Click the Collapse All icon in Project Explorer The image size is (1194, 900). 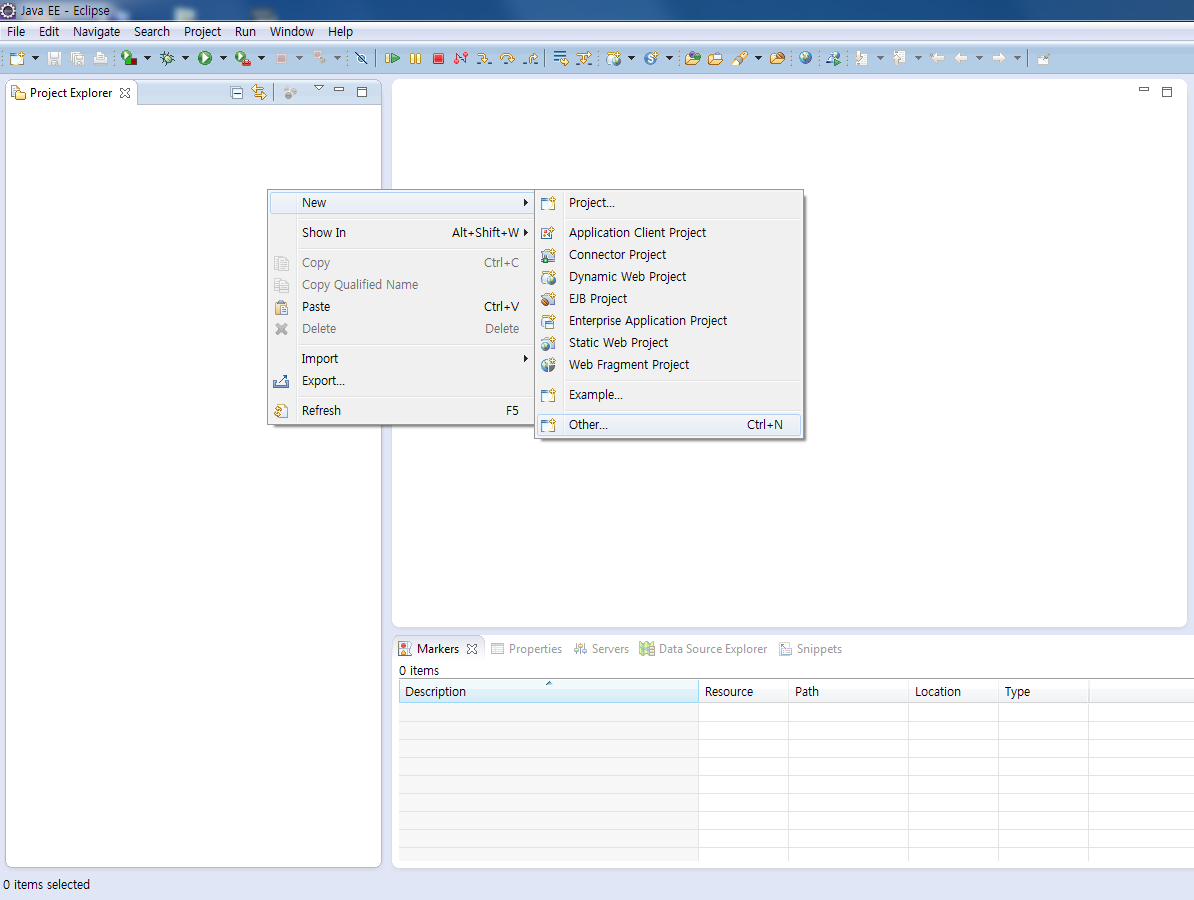click(237, 93)
